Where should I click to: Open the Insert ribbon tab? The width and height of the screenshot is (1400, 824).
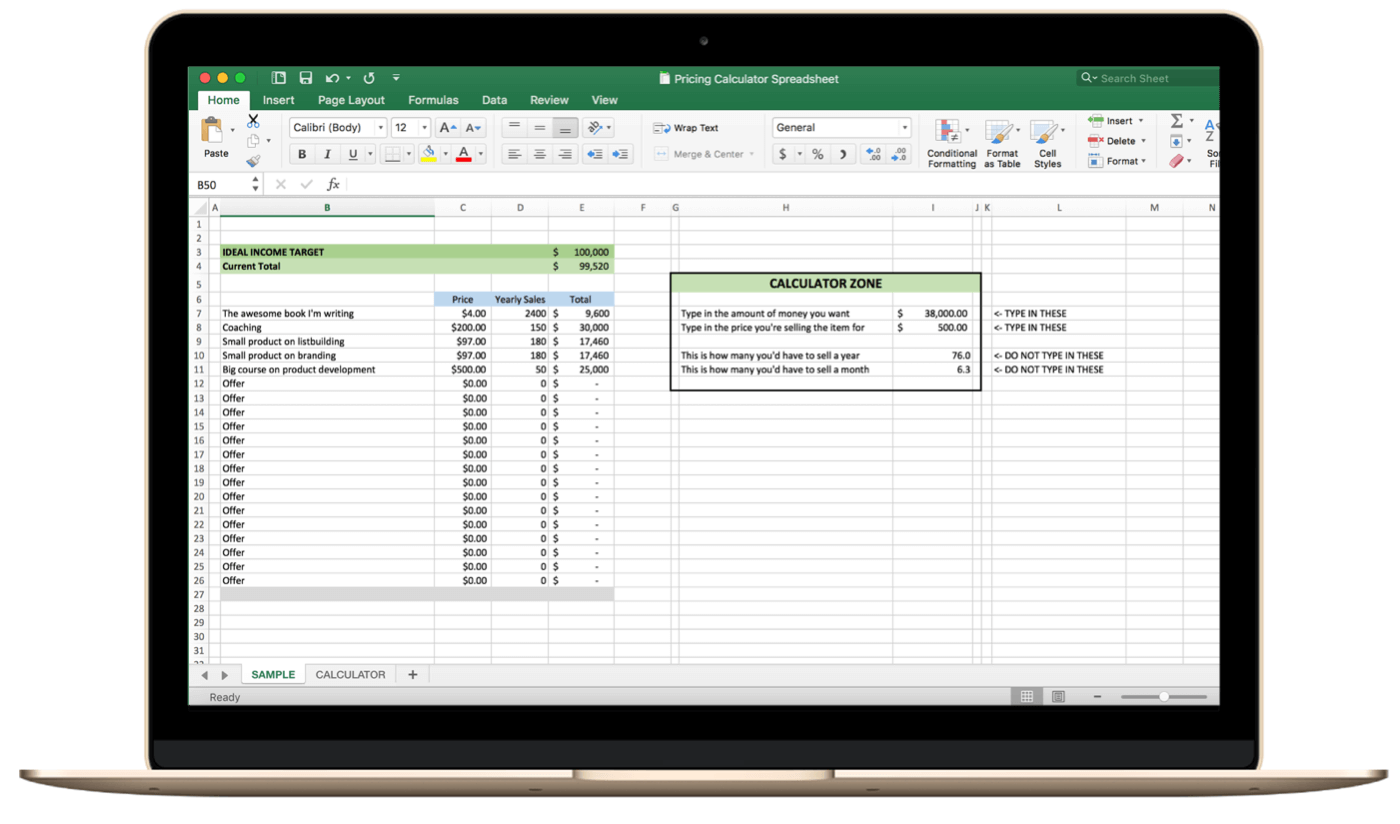(279, 100)
